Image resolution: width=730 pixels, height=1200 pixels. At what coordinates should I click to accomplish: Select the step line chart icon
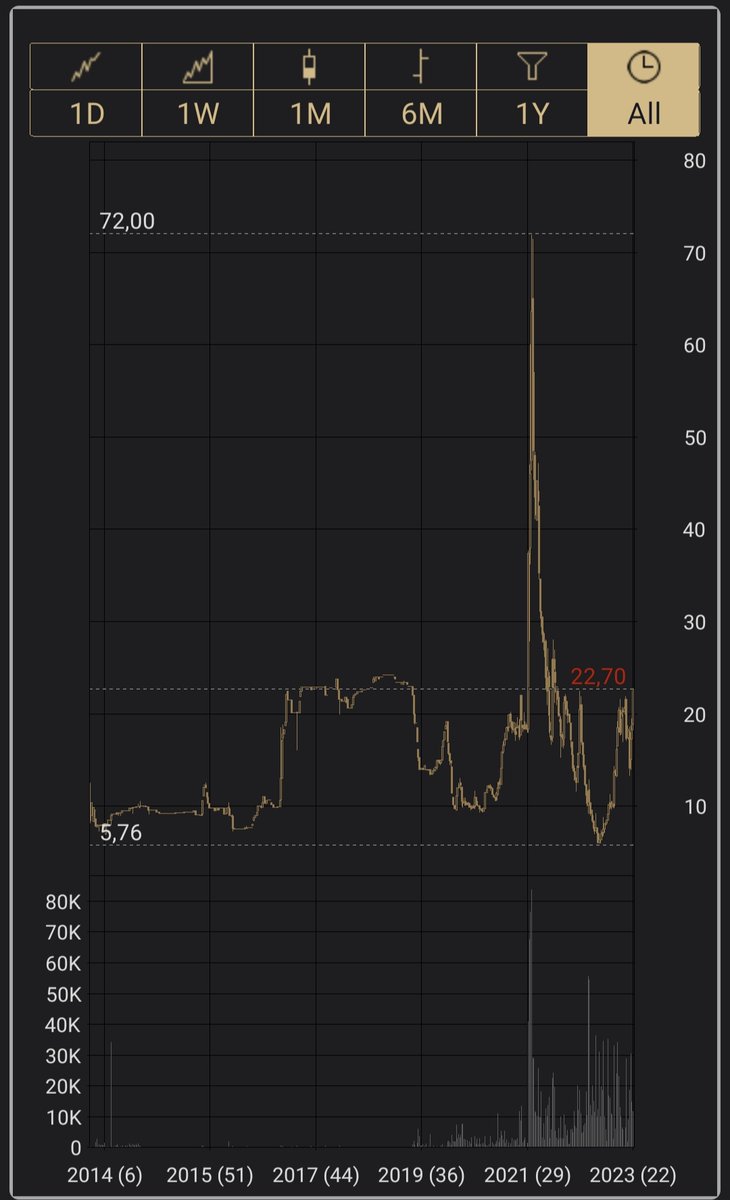421,67
